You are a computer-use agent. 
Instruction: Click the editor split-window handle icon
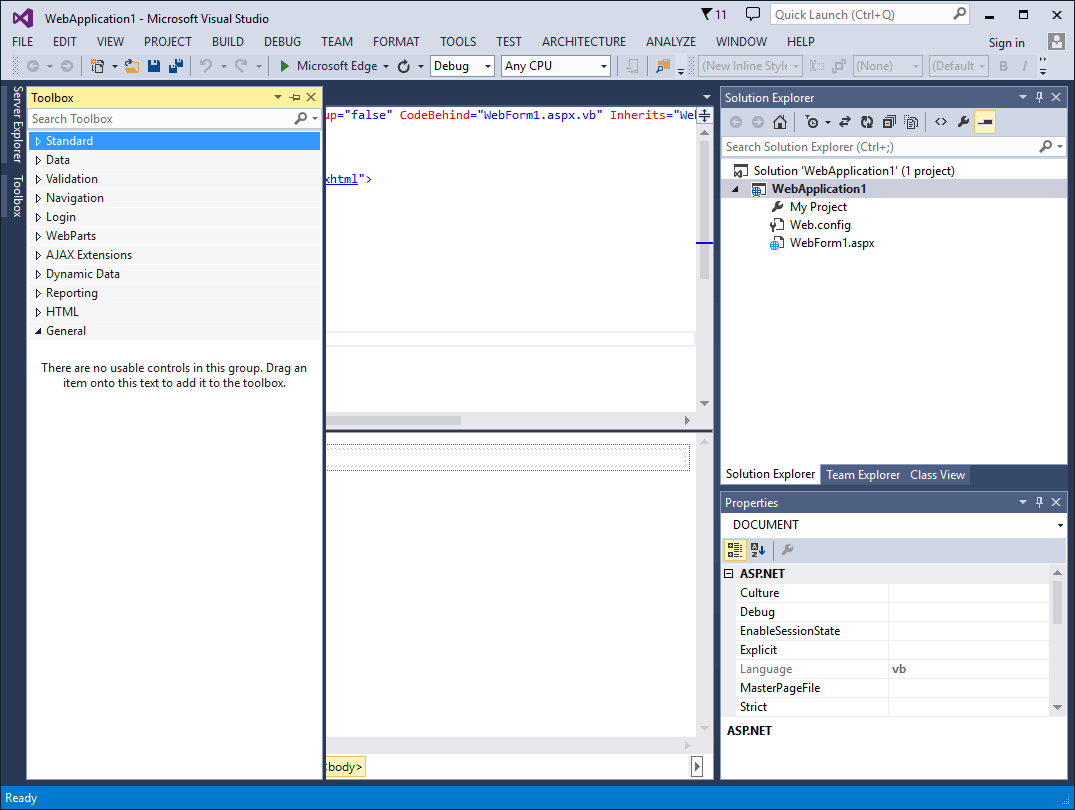coord(705,115)
